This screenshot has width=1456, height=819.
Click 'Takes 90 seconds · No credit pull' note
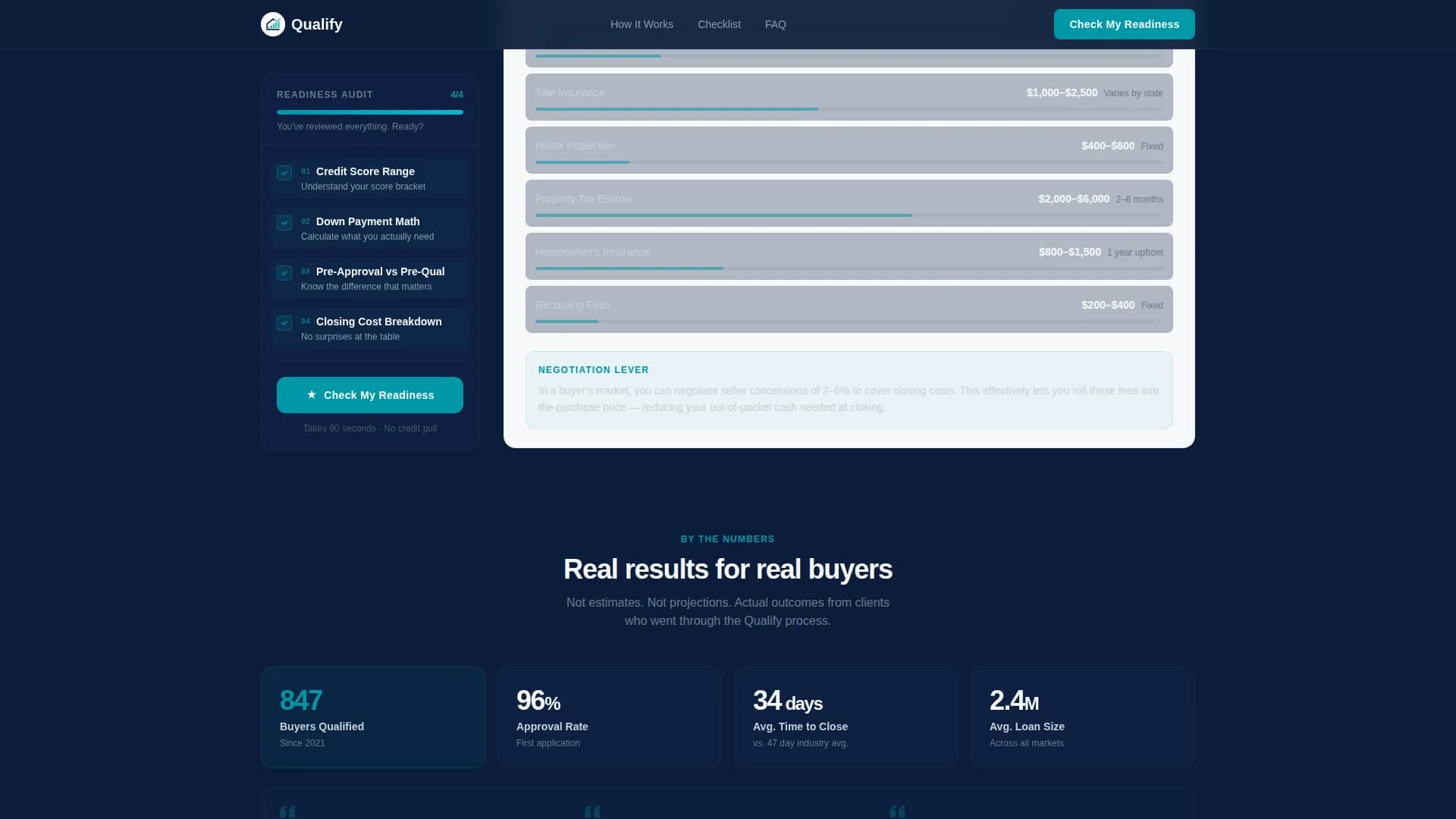click(370, 428)
